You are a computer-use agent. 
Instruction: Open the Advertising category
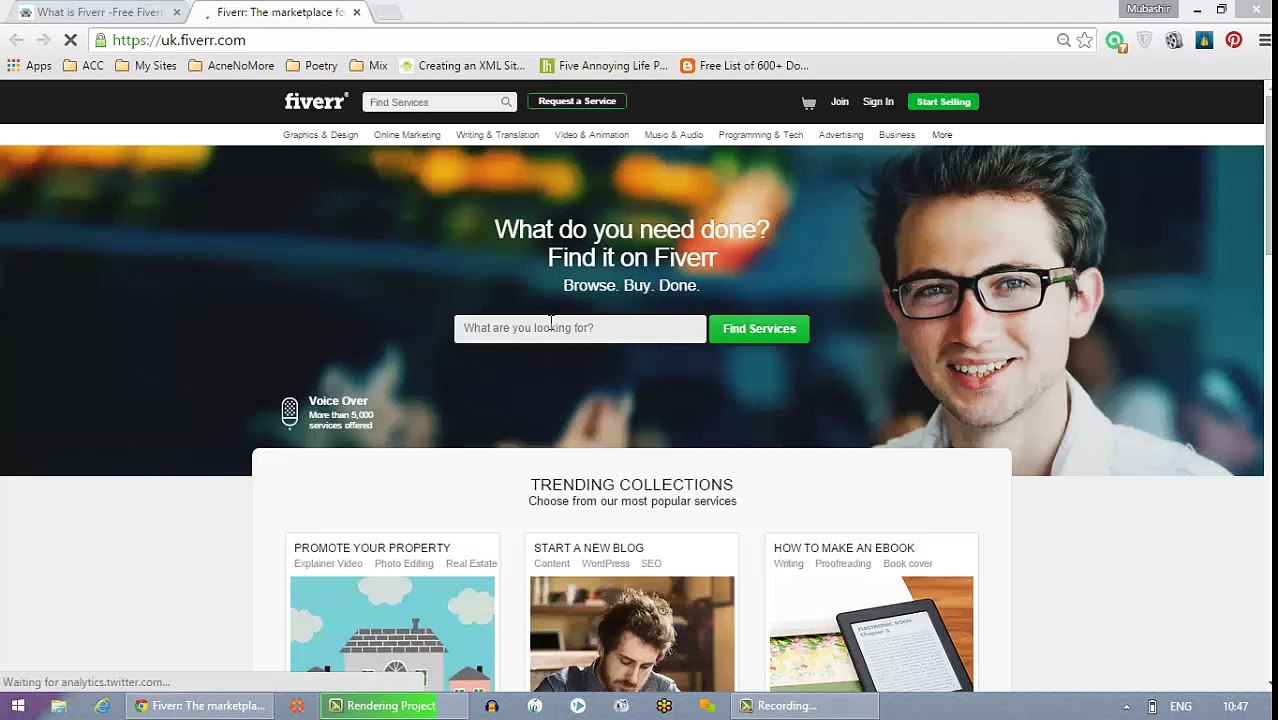[x=841, y=135]
